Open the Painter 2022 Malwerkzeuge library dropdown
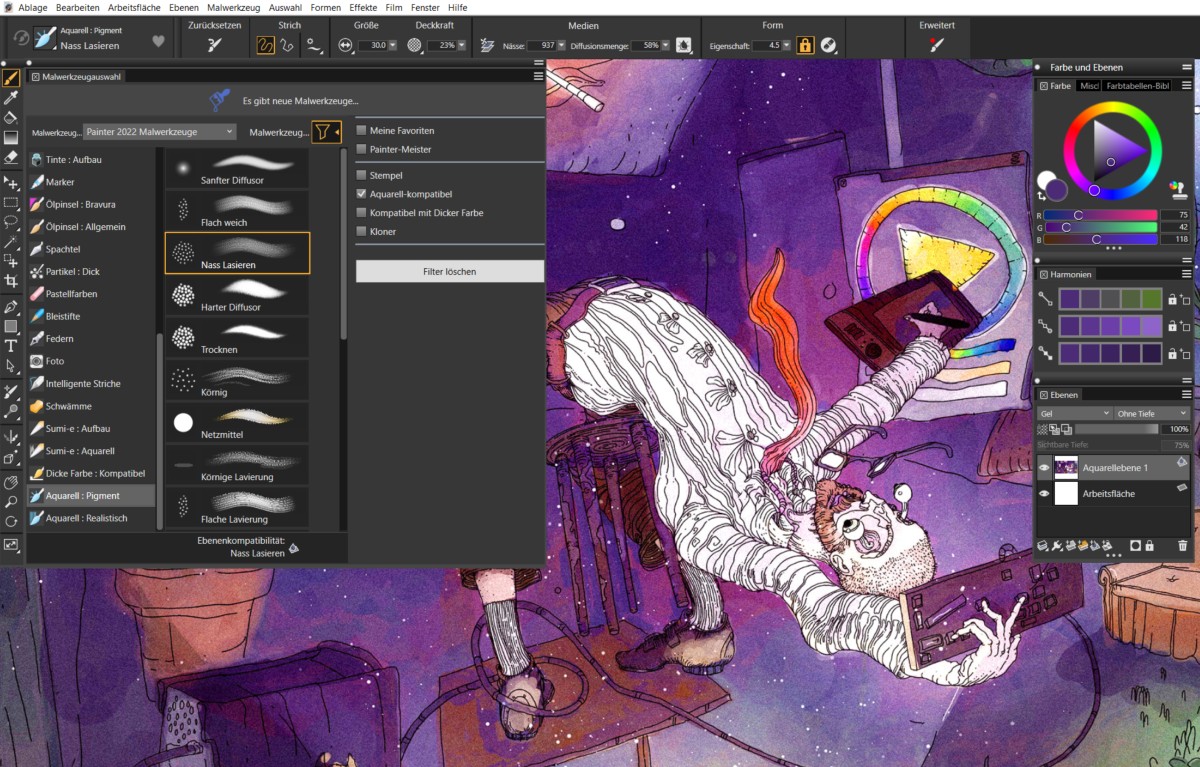This screenshot has height=767, width=1200. coord(159,132)
